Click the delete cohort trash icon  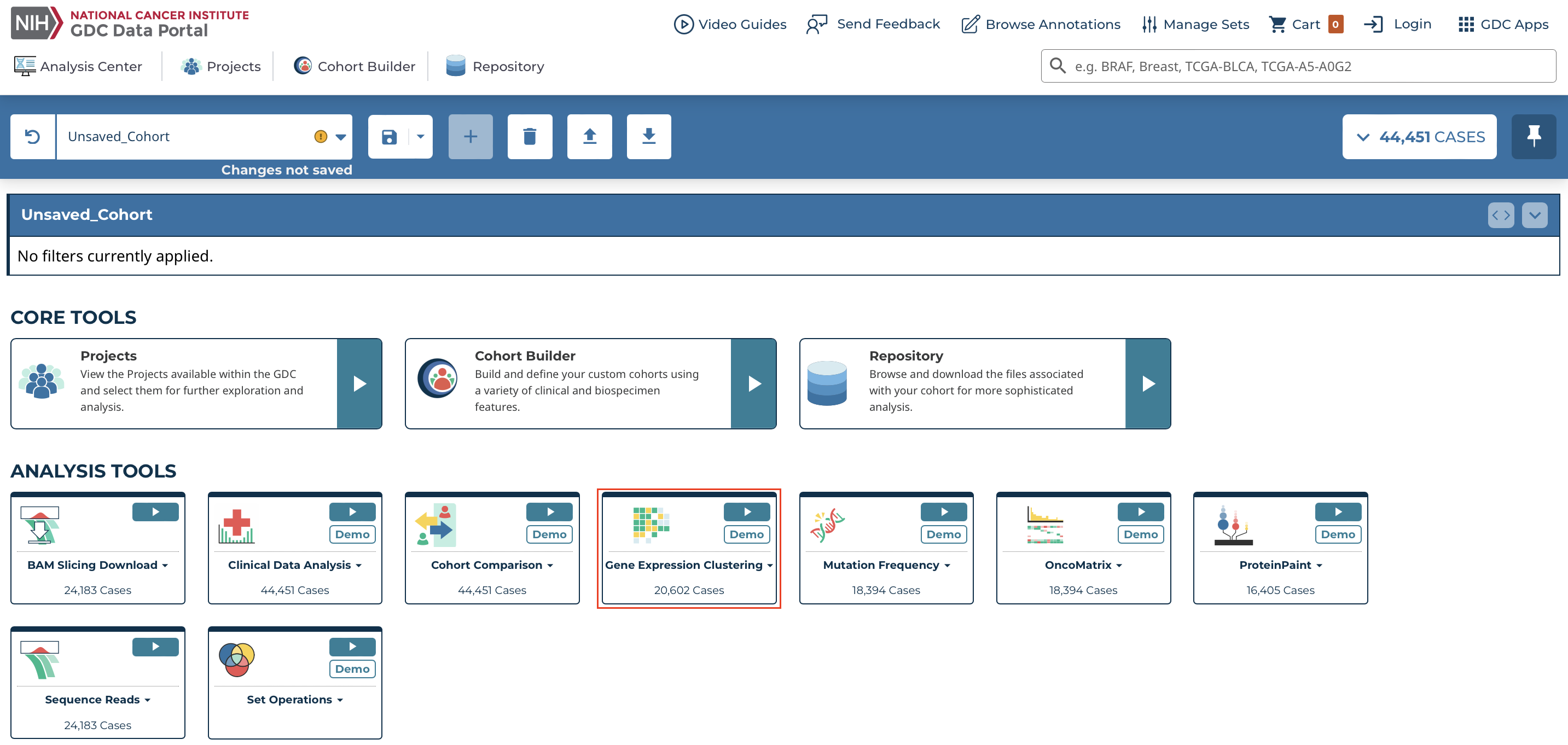530,137
